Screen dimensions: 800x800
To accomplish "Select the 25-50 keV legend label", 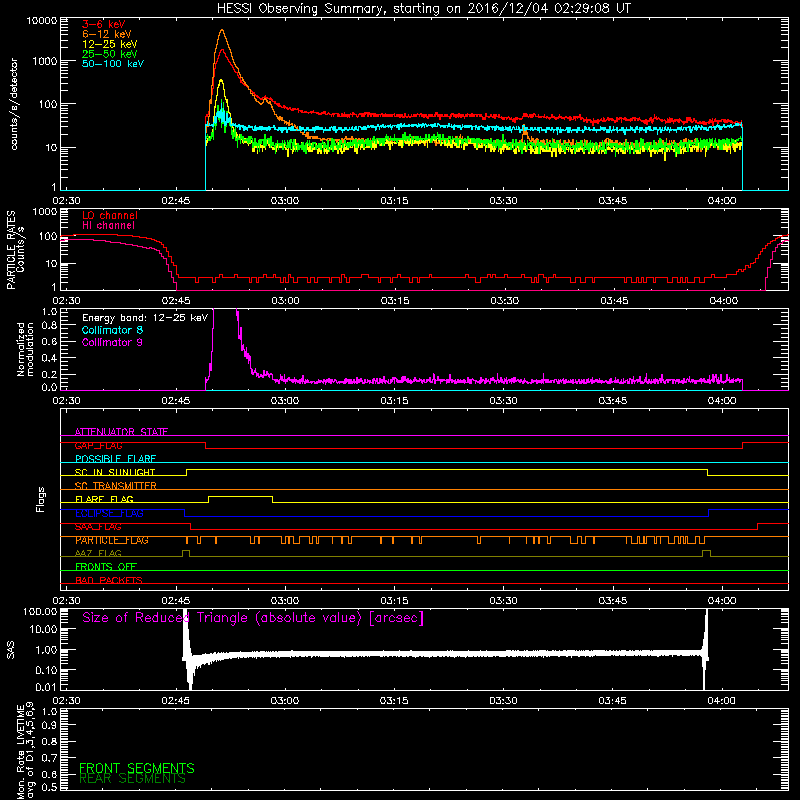I will (x=110, y=54).
